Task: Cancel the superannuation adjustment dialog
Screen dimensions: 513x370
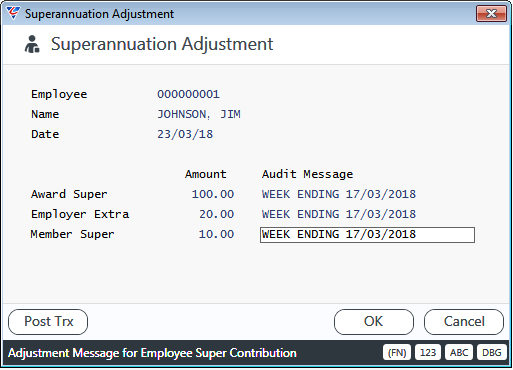Action: click(464, 322)
